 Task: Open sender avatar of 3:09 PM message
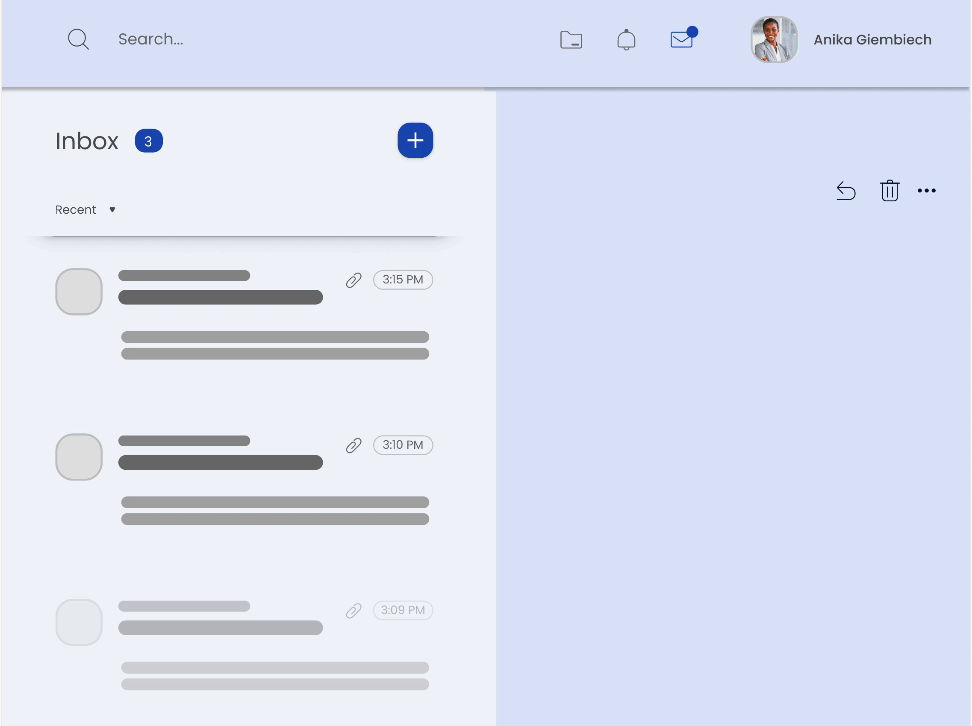(x=79, y=622)
